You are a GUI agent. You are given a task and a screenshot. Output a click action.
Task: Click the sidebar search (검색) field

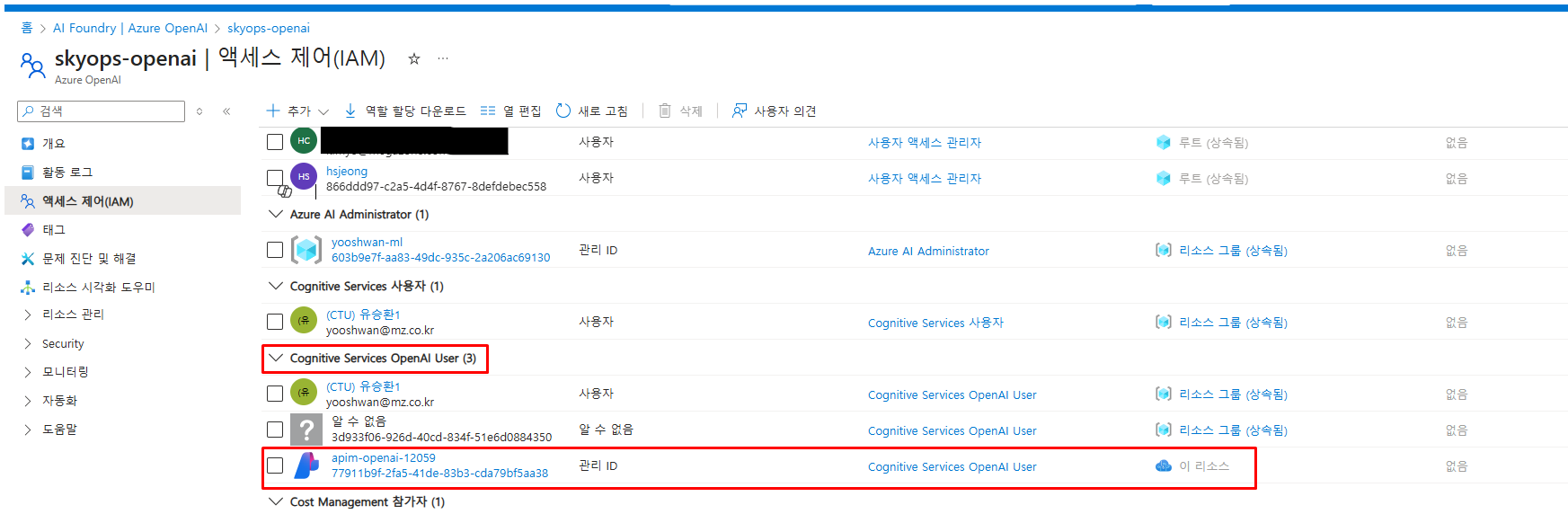point(108,111)
